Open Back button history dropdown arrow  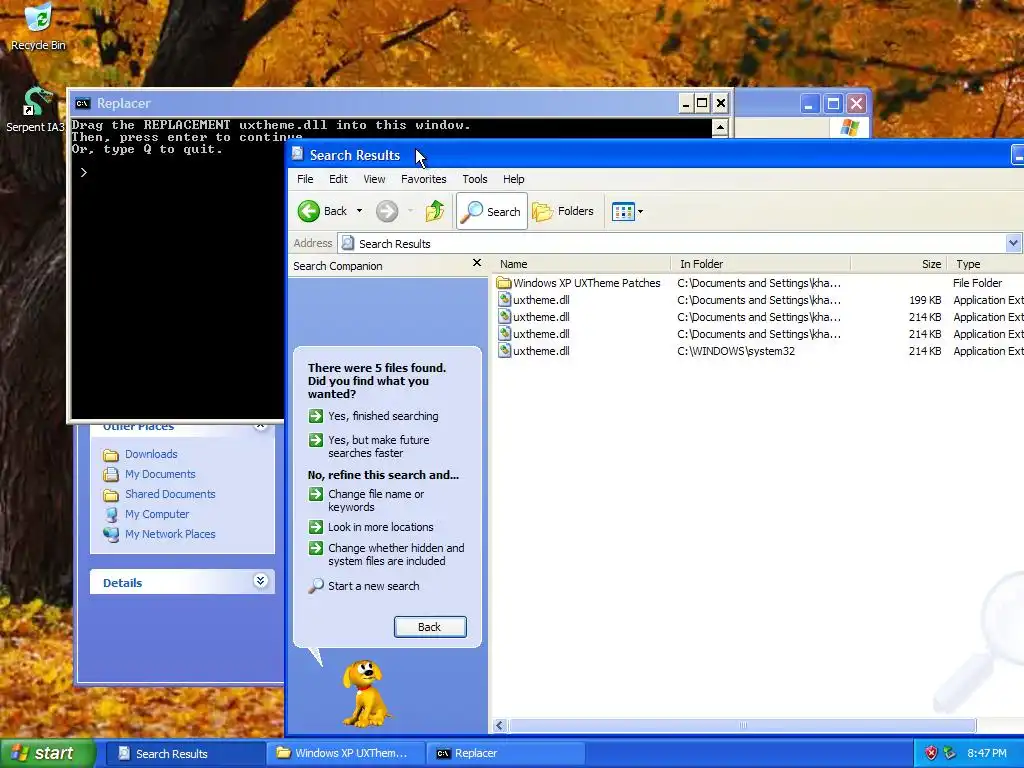pos(359,211)
